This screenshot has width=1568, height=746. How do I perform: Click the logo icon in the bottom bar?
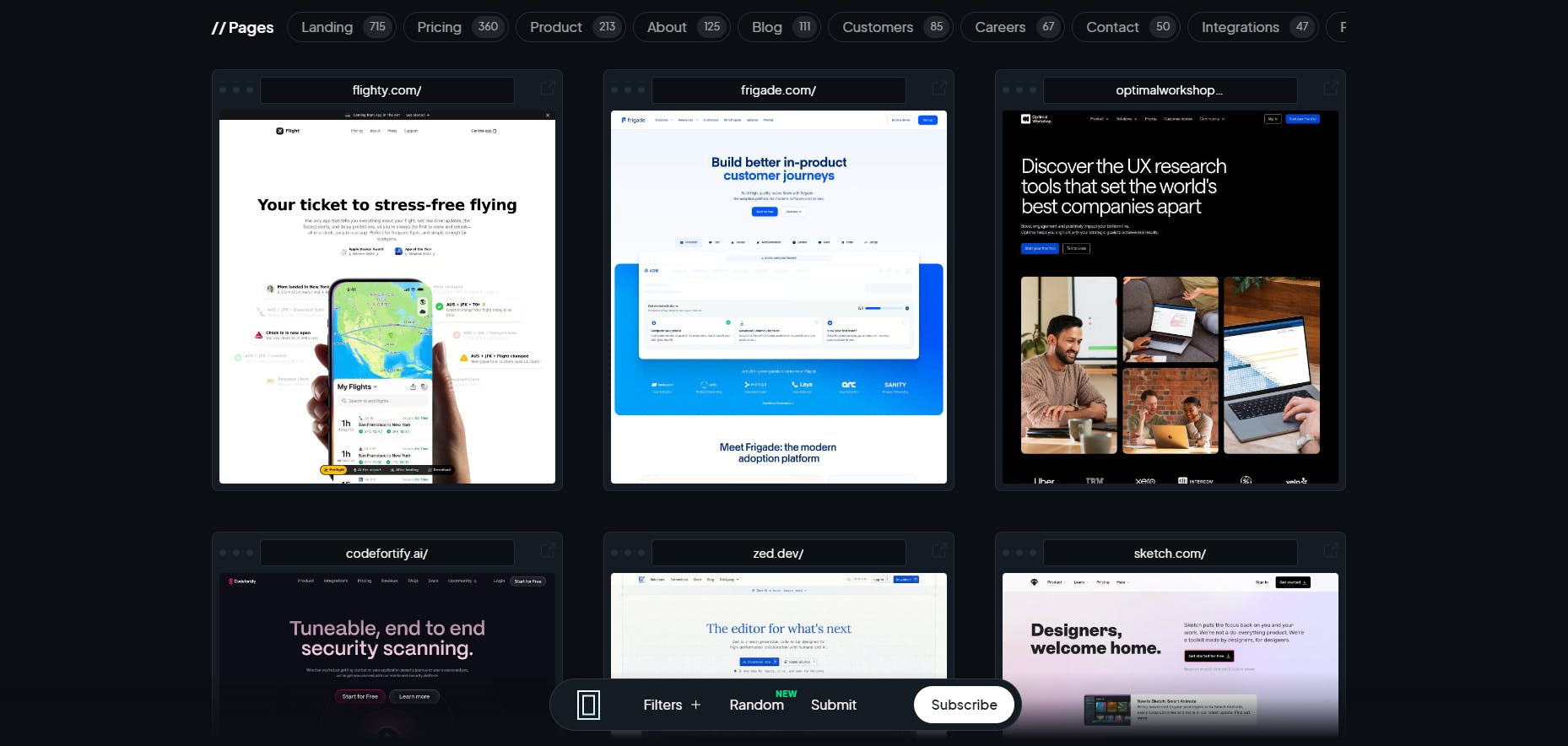[x=588, y=705]
